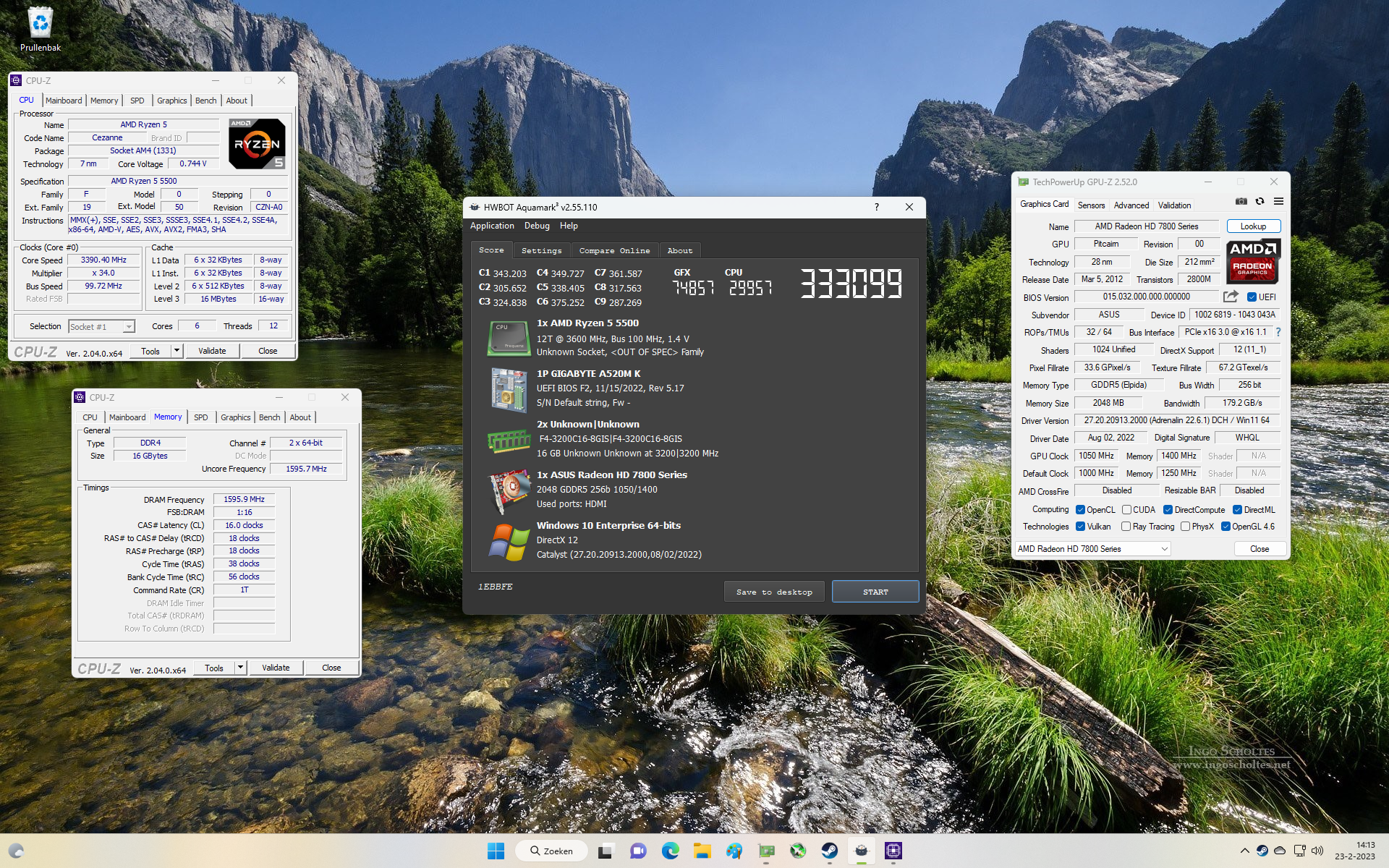This screenshot has height=868, width=1389.
Task: Take a GPU-Z screenshot with camera icon
Action: pyautogui.click(x=1241, y=201)
